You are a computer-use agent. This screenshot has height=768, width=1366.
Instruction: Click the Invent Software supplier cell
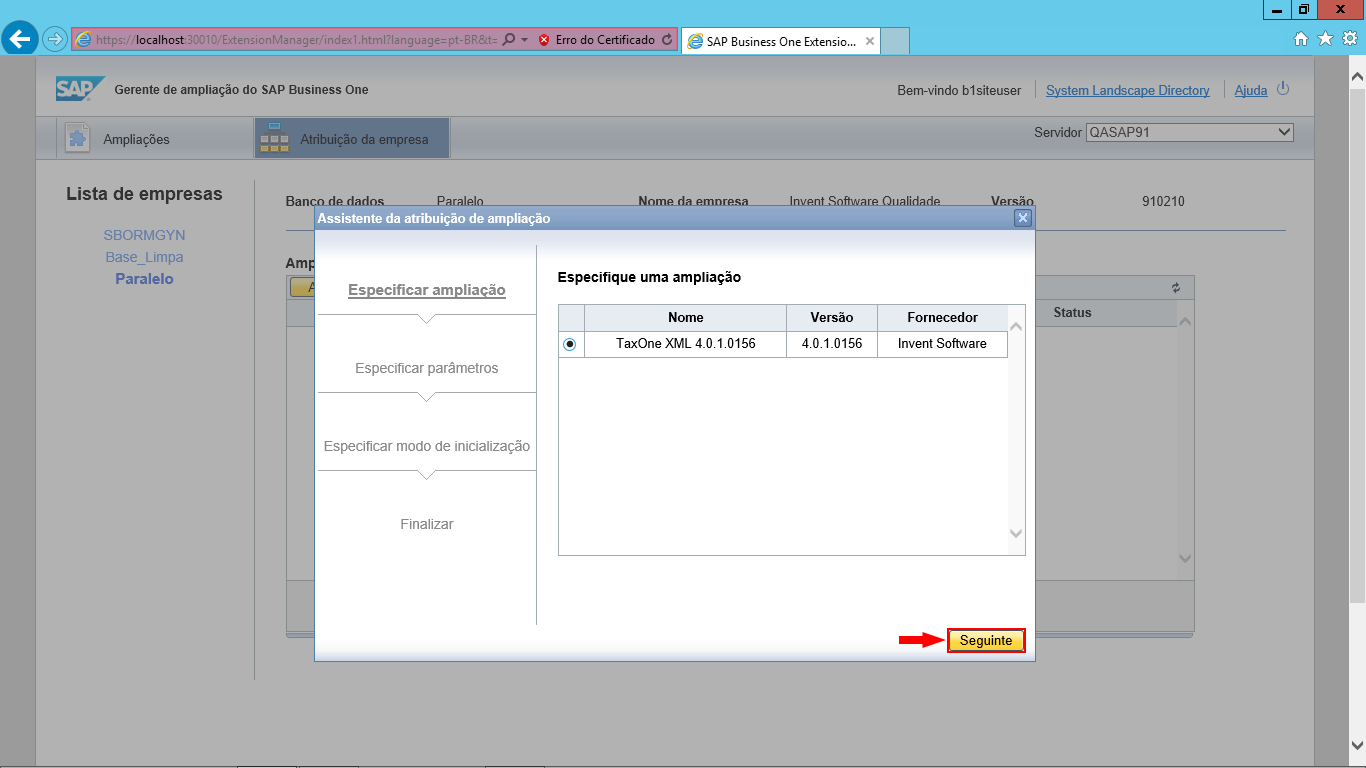[x=942, y=344]
